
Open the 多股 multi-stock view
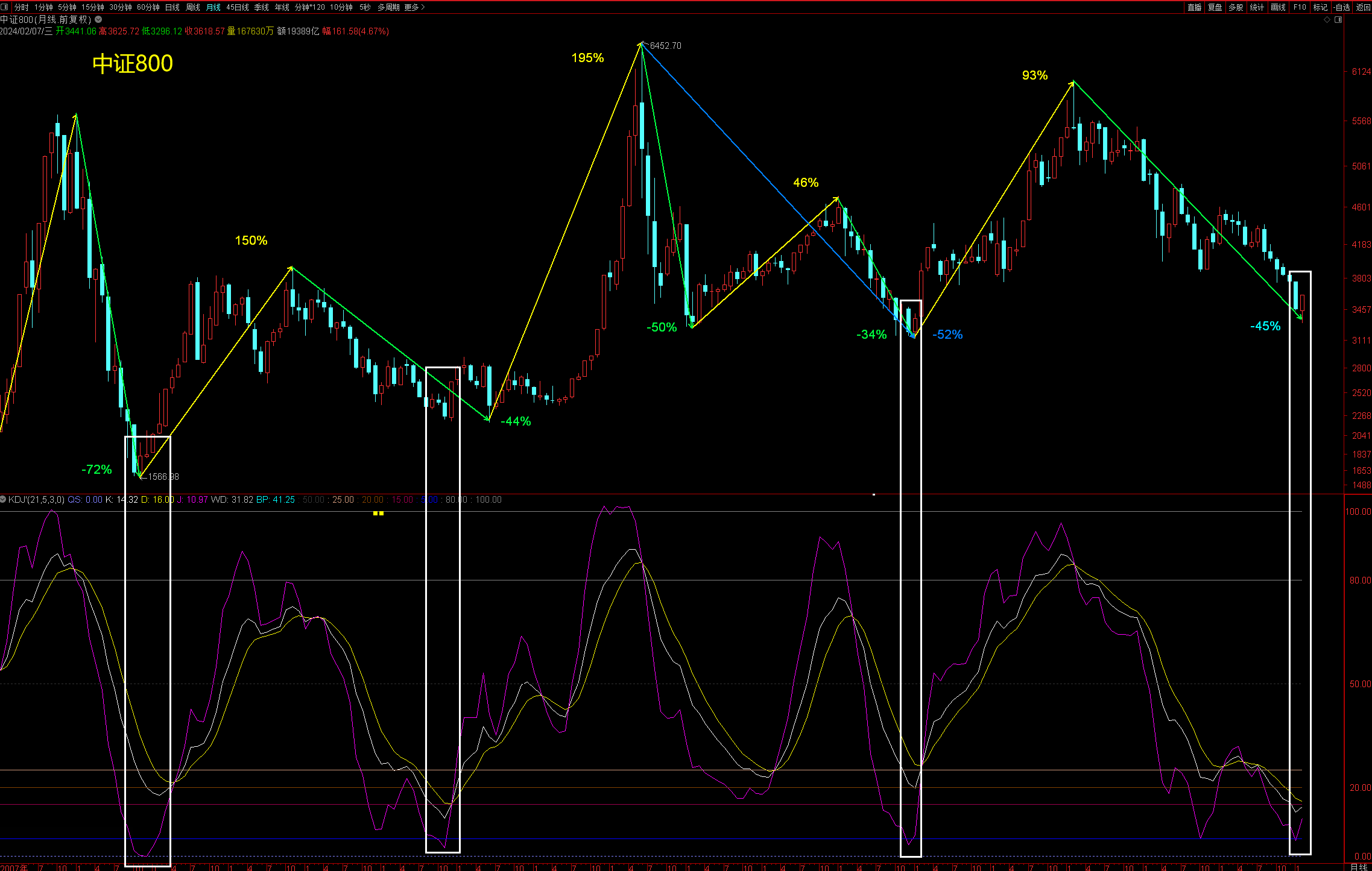(x=1236, y=7)
